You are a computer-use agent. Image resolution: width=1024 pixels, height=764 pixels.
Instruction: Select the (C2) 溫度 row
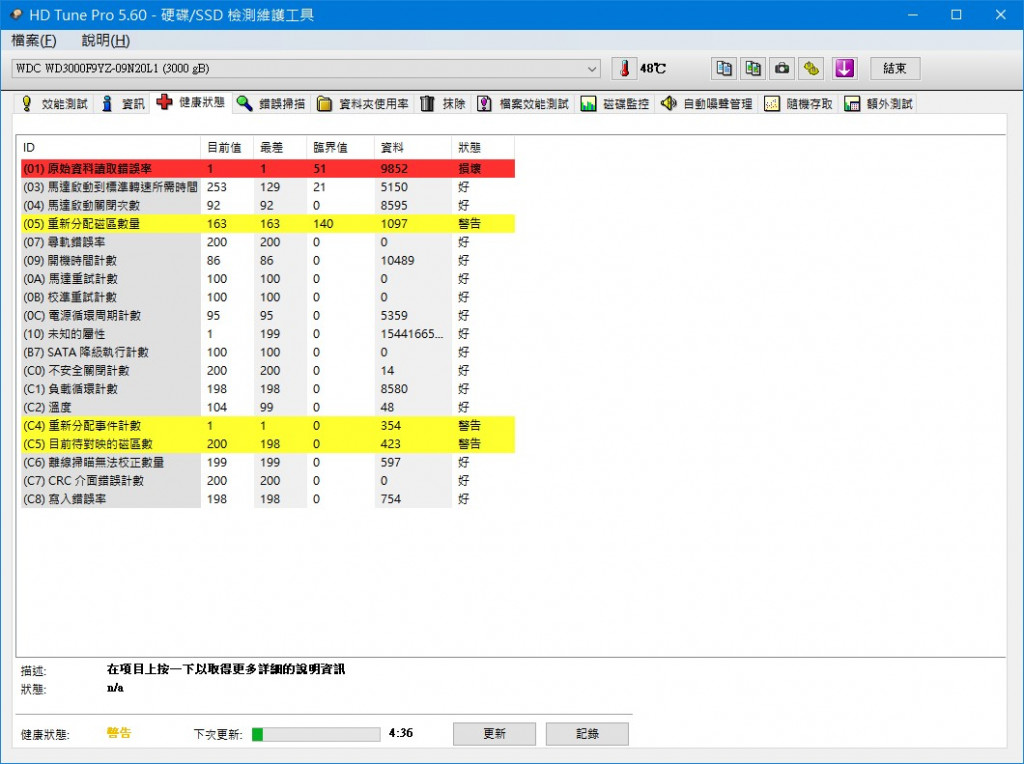pos(268,407)
